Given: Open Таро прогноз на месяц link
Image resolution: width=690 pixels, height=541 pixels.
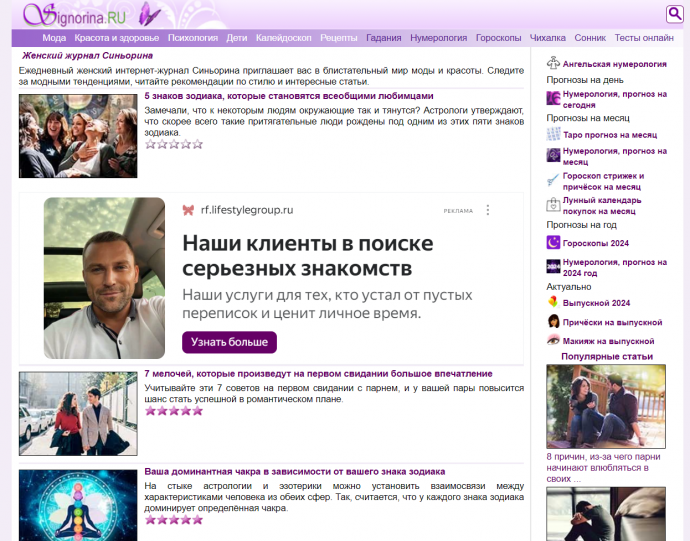Looking at the screenshot, I should (x=610, y=135).
